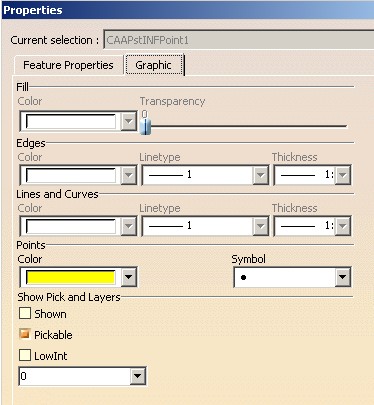Screen dimensions: 374x405
Task: Open the Fill Color dropdown arrow
Action: (x=129, y=121)
